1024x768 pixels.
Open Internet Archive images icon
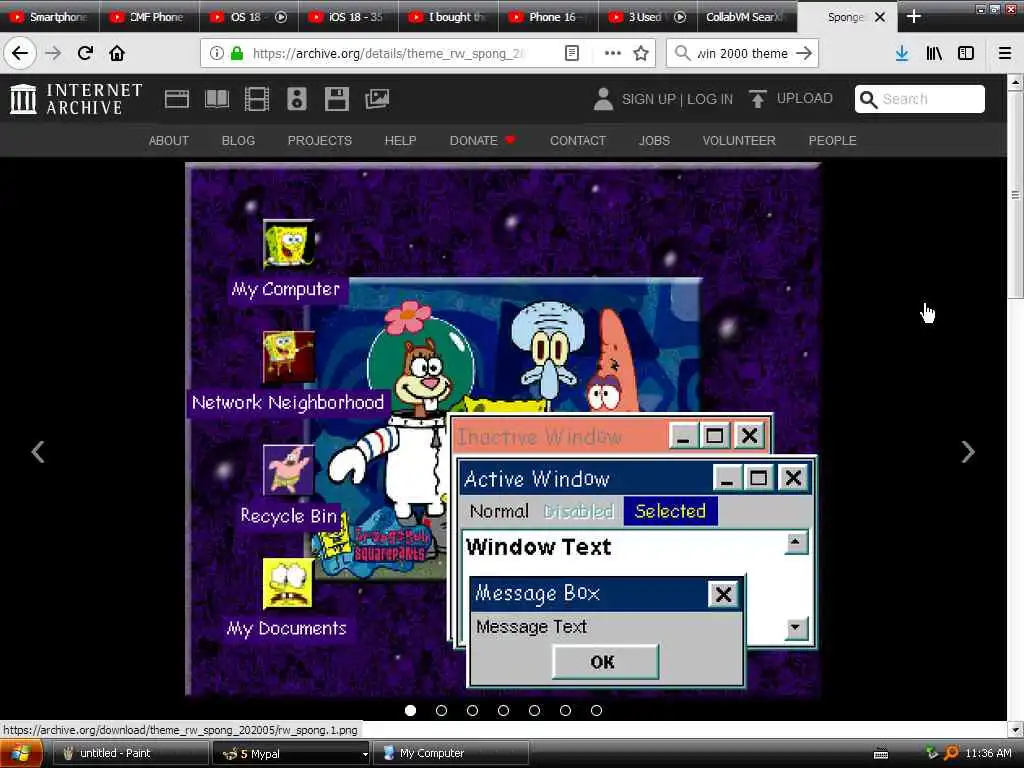pyautogui.click(x=377, y=99)
